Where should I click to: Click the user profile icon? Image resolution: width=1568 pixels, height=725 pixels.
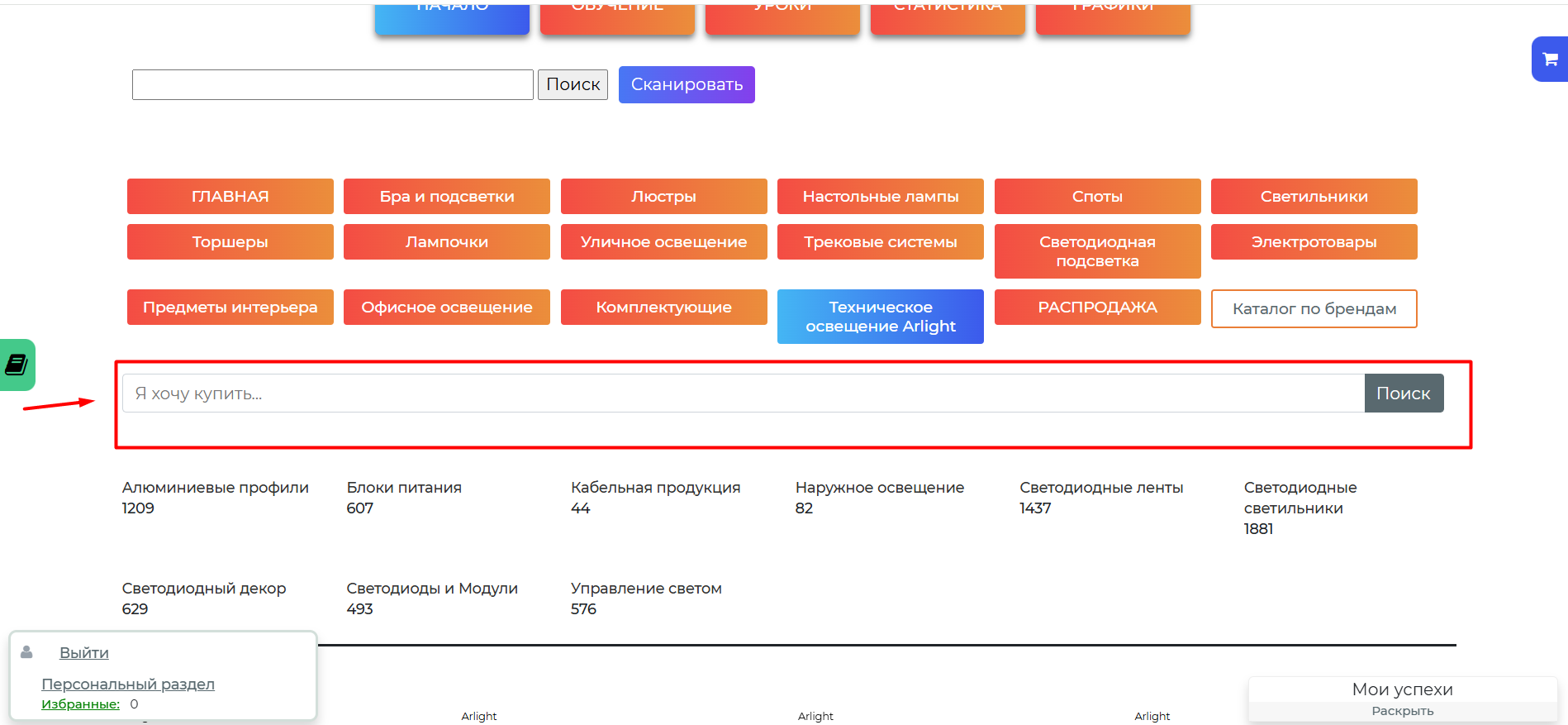tap(26, 652)
